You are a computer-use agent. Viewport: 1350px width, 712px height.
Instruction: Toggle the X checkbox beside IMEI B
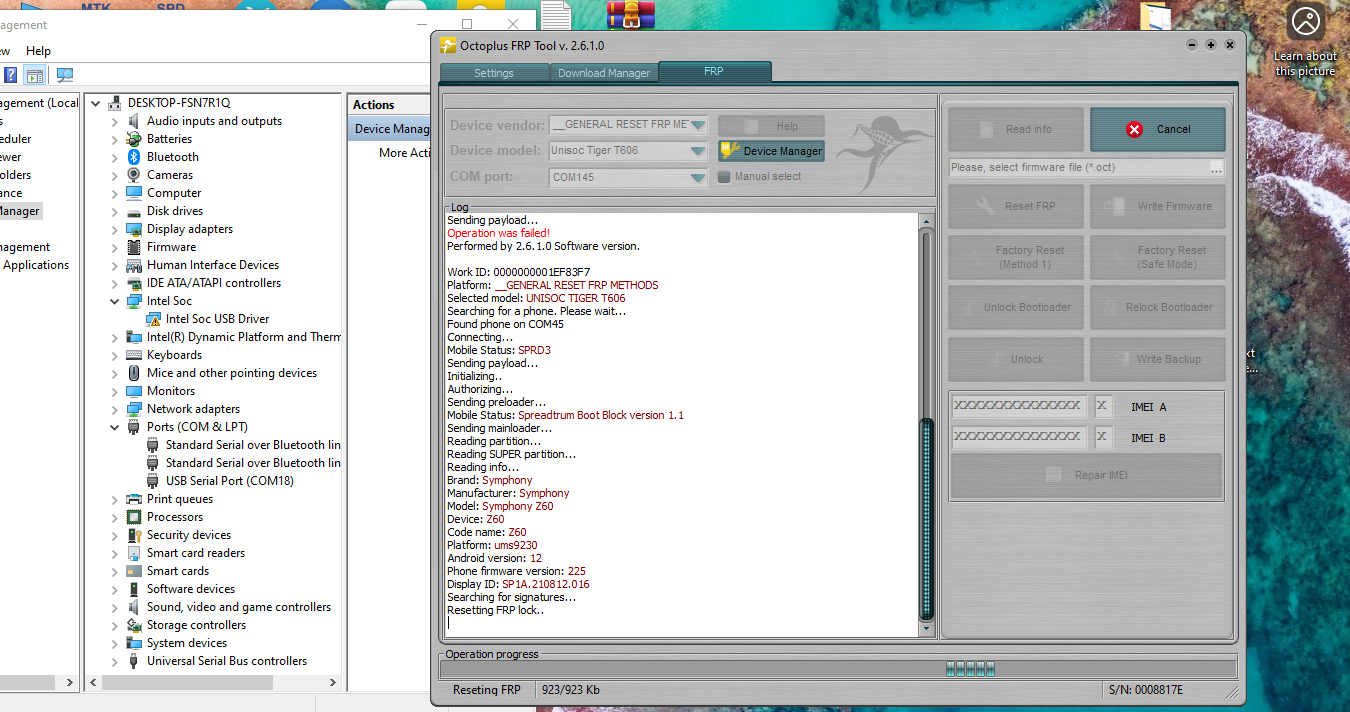[x=1103, y=437]
